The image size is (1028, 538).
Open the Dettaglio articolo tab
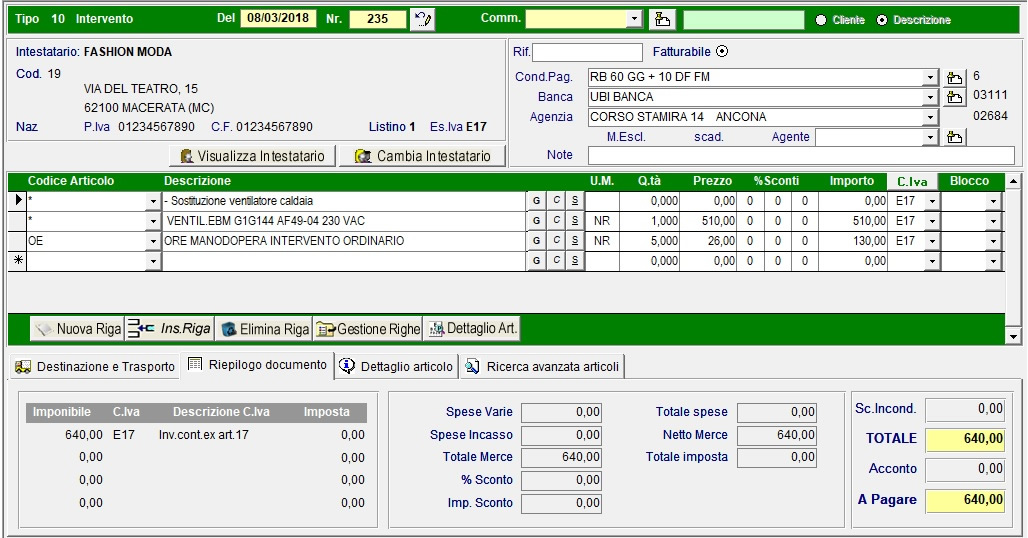pos(397,367)
